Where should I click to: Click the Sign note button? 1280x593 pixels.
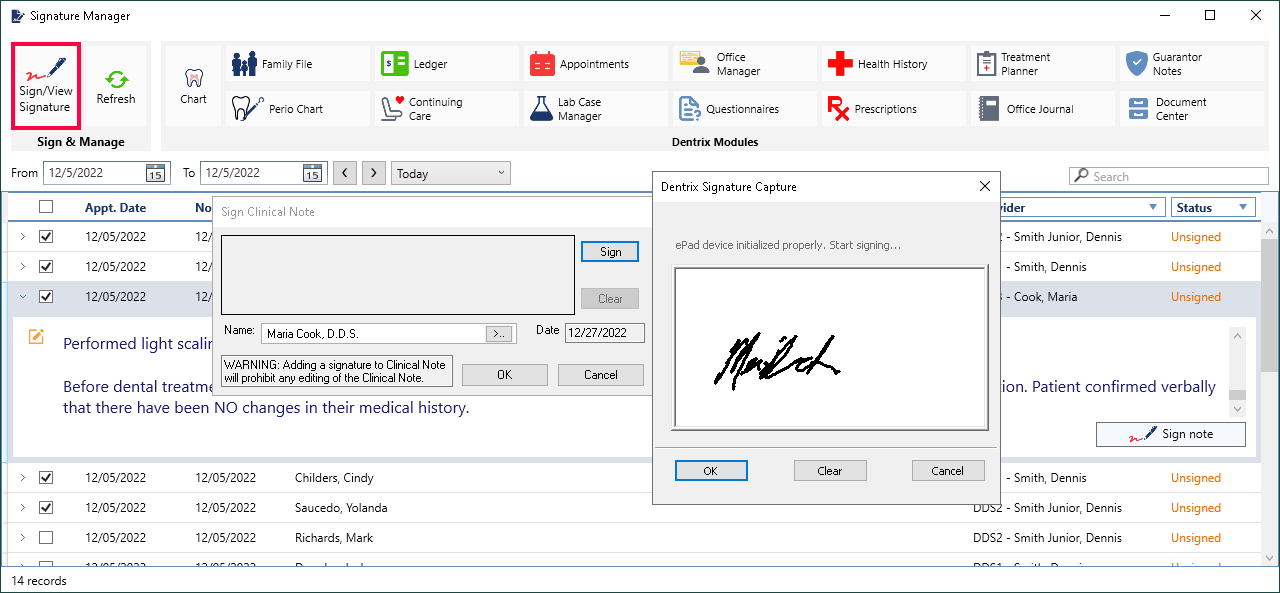(x=1171, y=434)
